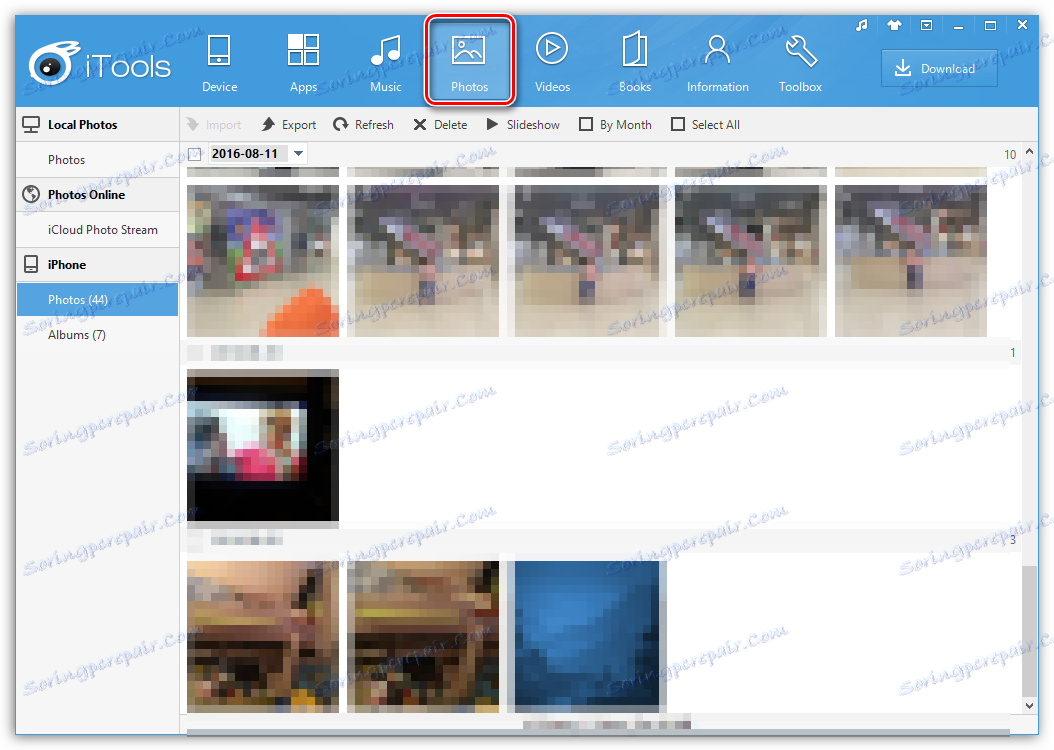The image size is (1054, 750).
Task: Click the vertical scrollbar thumb
Action: click(x=1029, y=631)
